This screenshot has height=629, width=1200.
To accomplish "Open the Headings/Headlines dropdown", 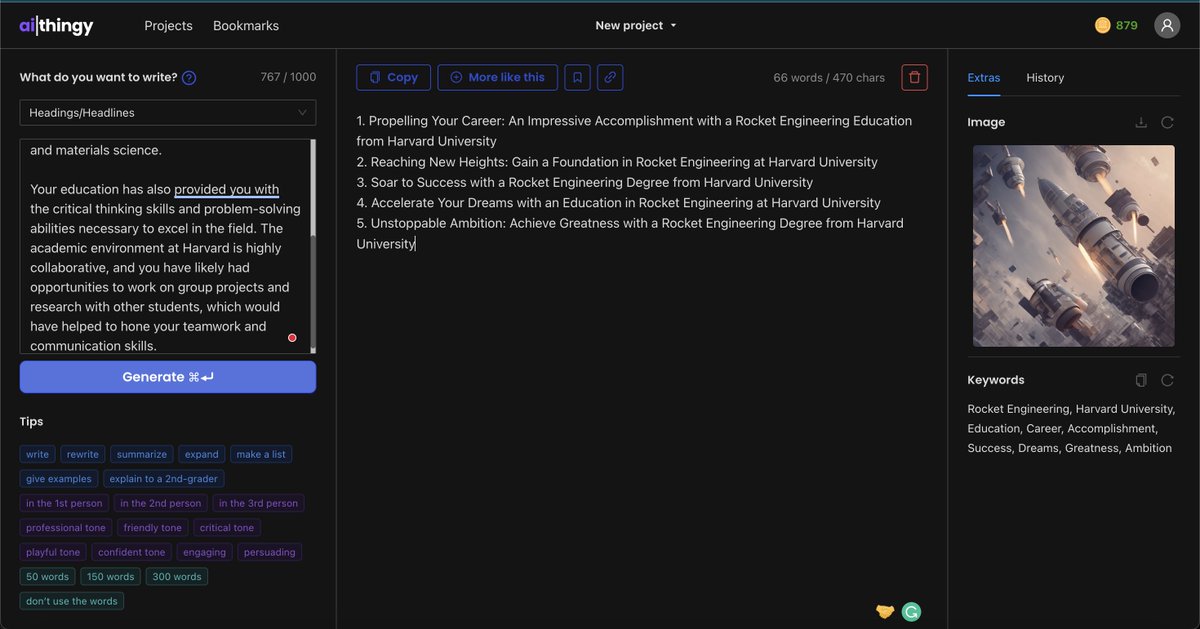I will pos(168,113).
